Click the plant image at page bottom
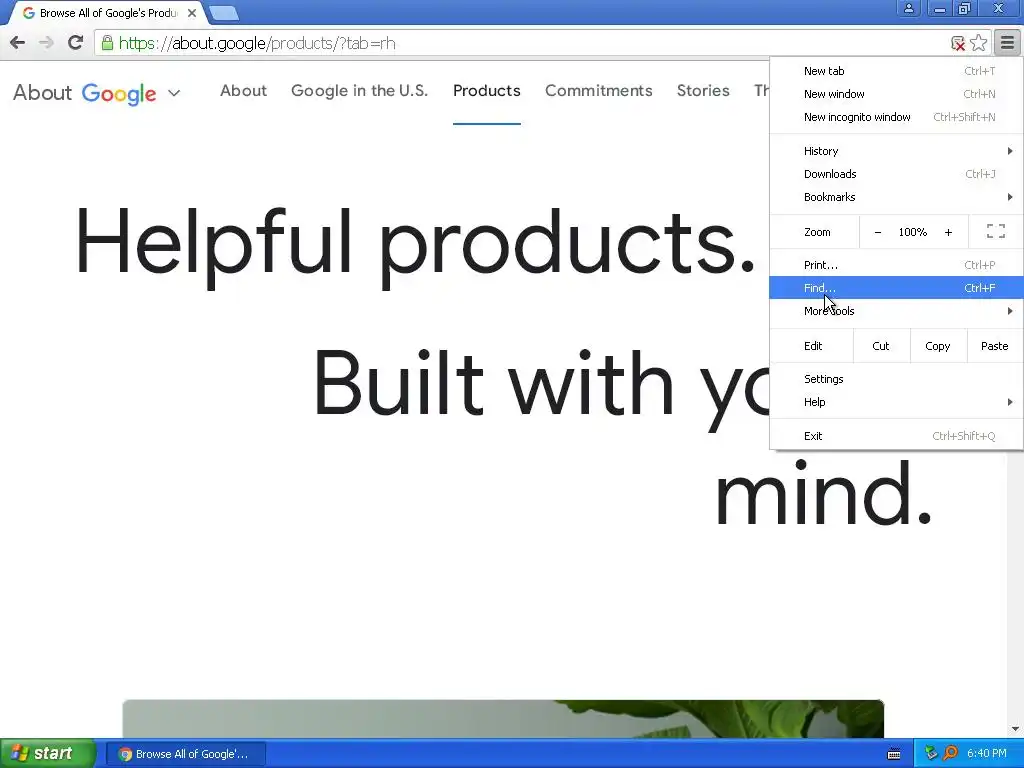 (503, 718)
